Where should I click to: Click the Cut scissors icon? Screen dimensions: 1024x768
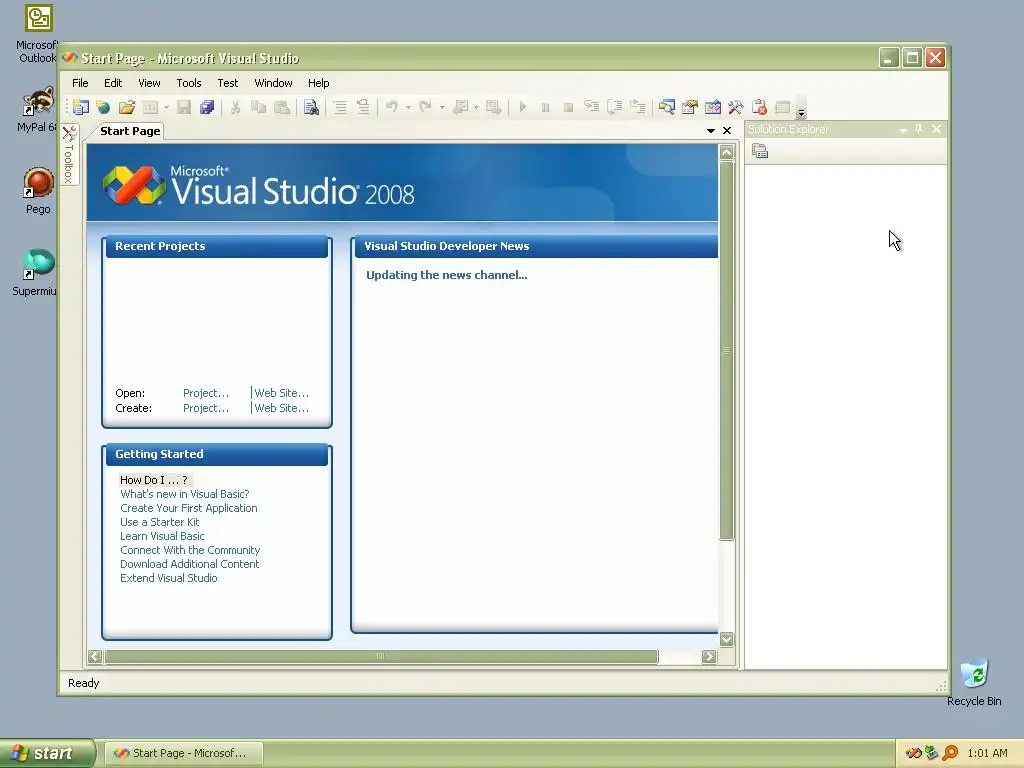point(235,107)
